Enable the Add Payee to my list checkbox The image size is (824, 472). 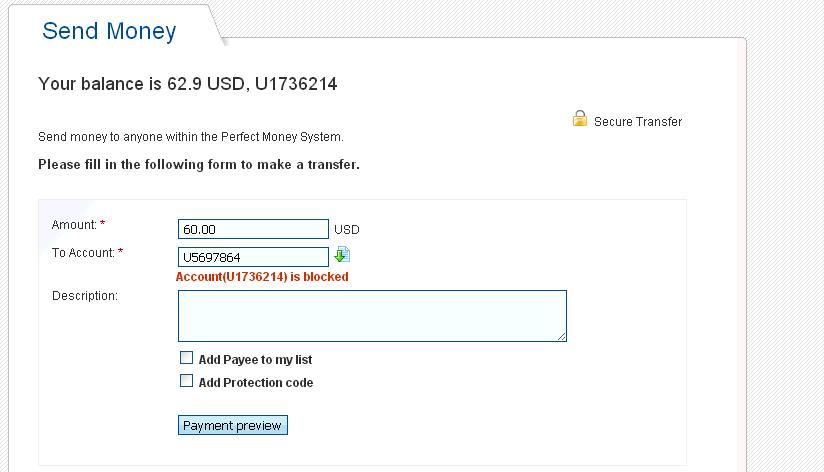click(186, 358)
